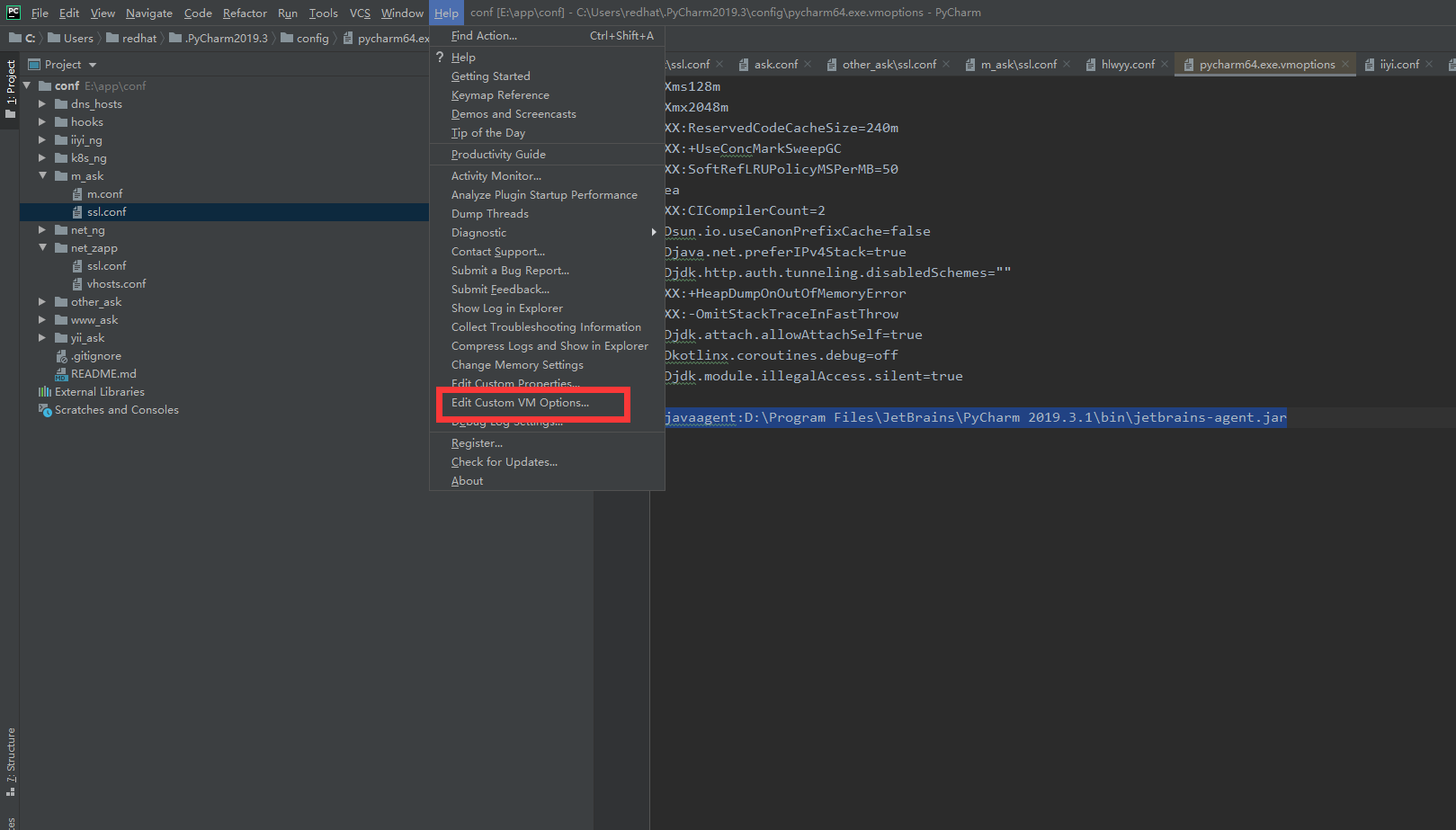Screen dimensions: 1456x830
Task: Open Keymap Reference from the menu
Action: pos(547,95)
